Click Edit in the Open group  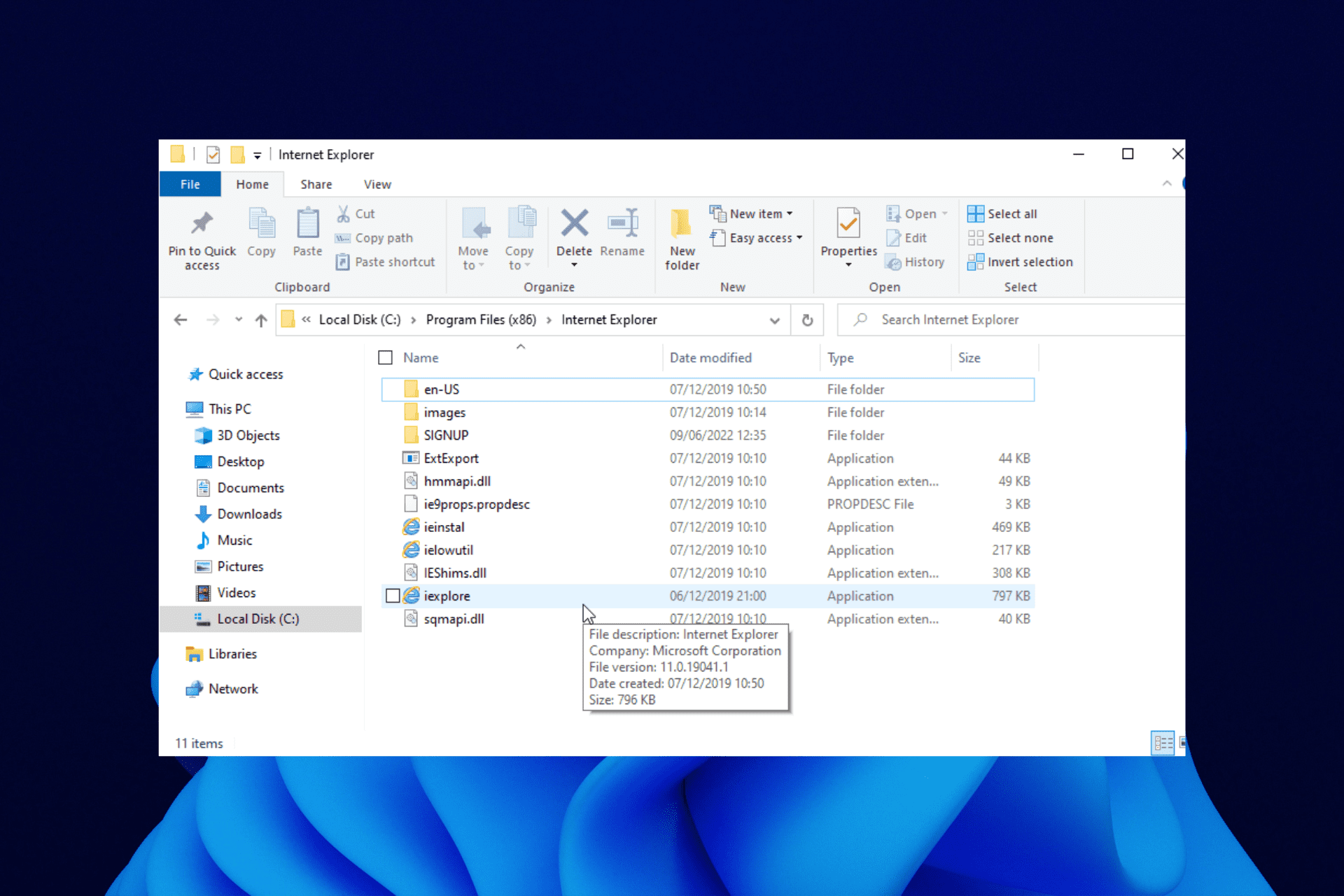coord(906,238)
